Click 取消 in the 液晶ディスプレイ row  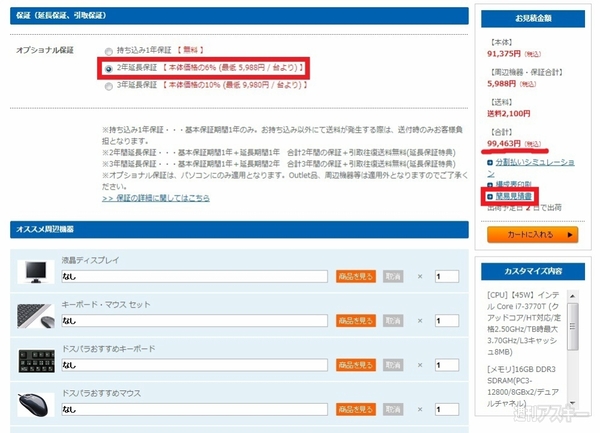(393, 276)
